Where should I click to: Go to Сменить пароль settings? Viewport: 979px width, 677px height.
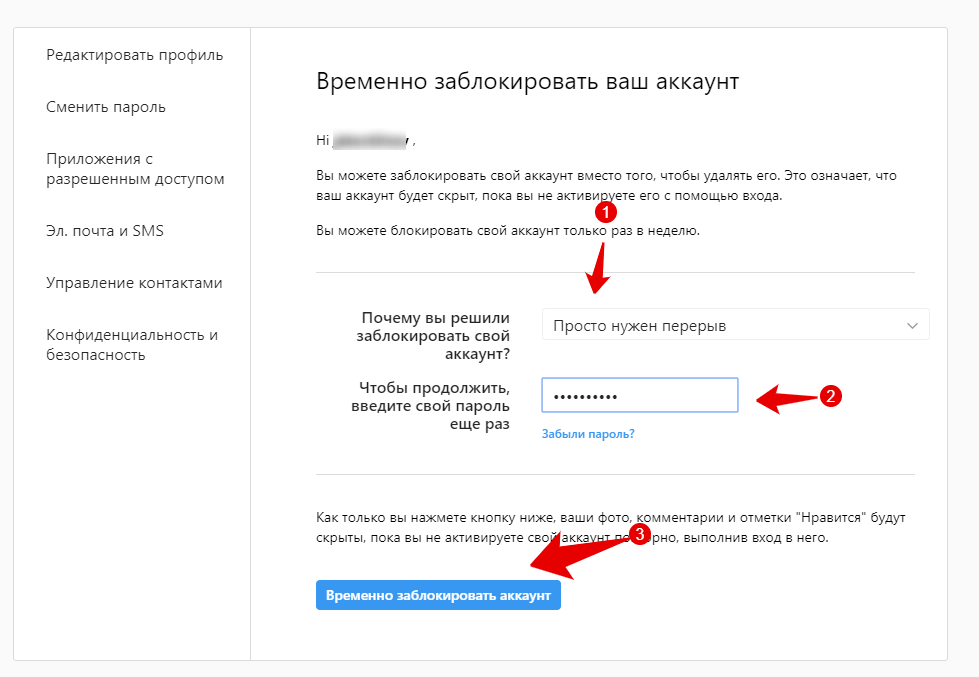pyautogui.click(x=106, y=107)
